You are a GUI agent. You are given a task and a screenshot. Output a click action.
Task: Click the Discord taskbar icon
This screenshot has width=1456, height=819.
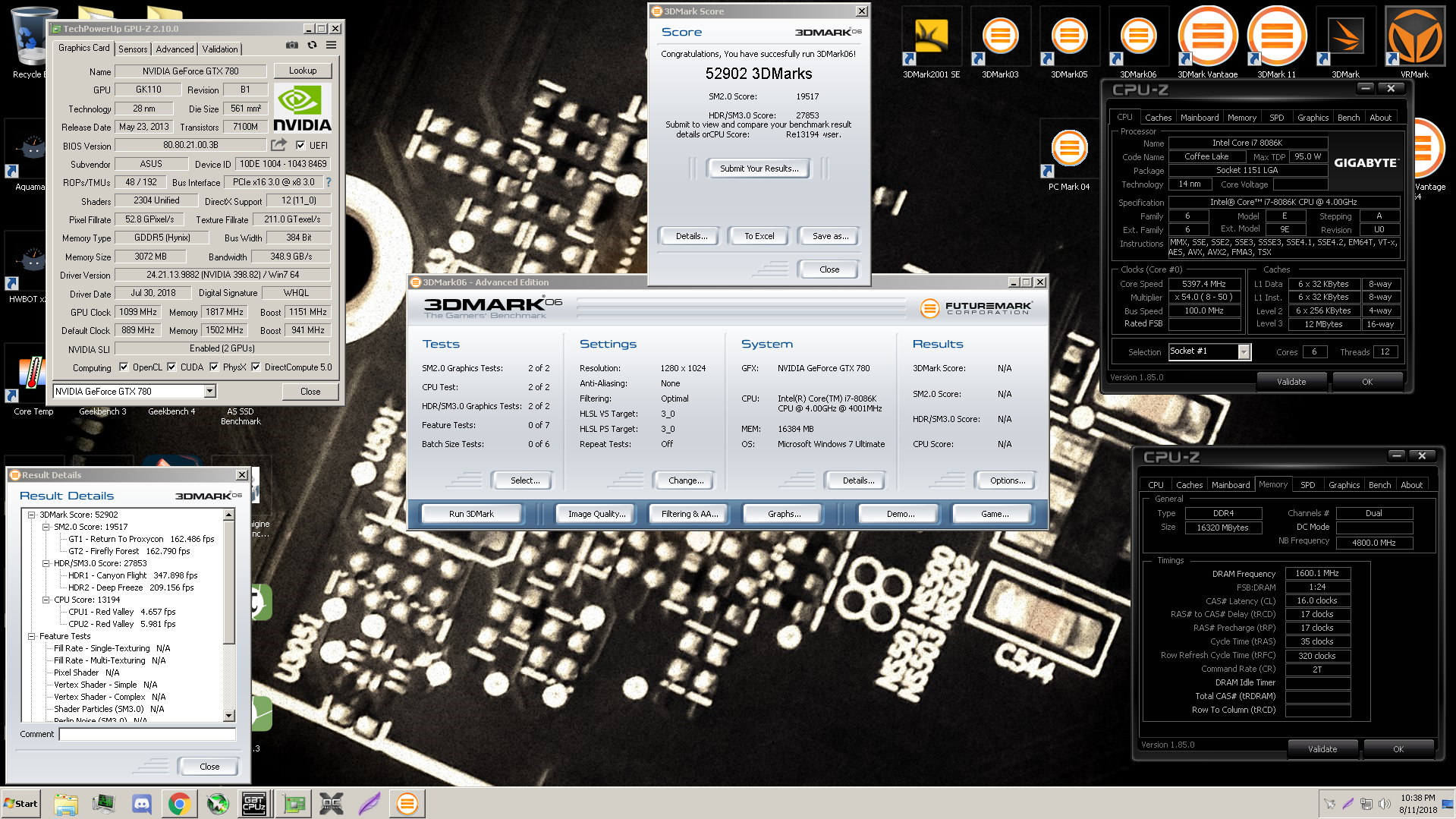pyautogui.click(x=141, y=804)
